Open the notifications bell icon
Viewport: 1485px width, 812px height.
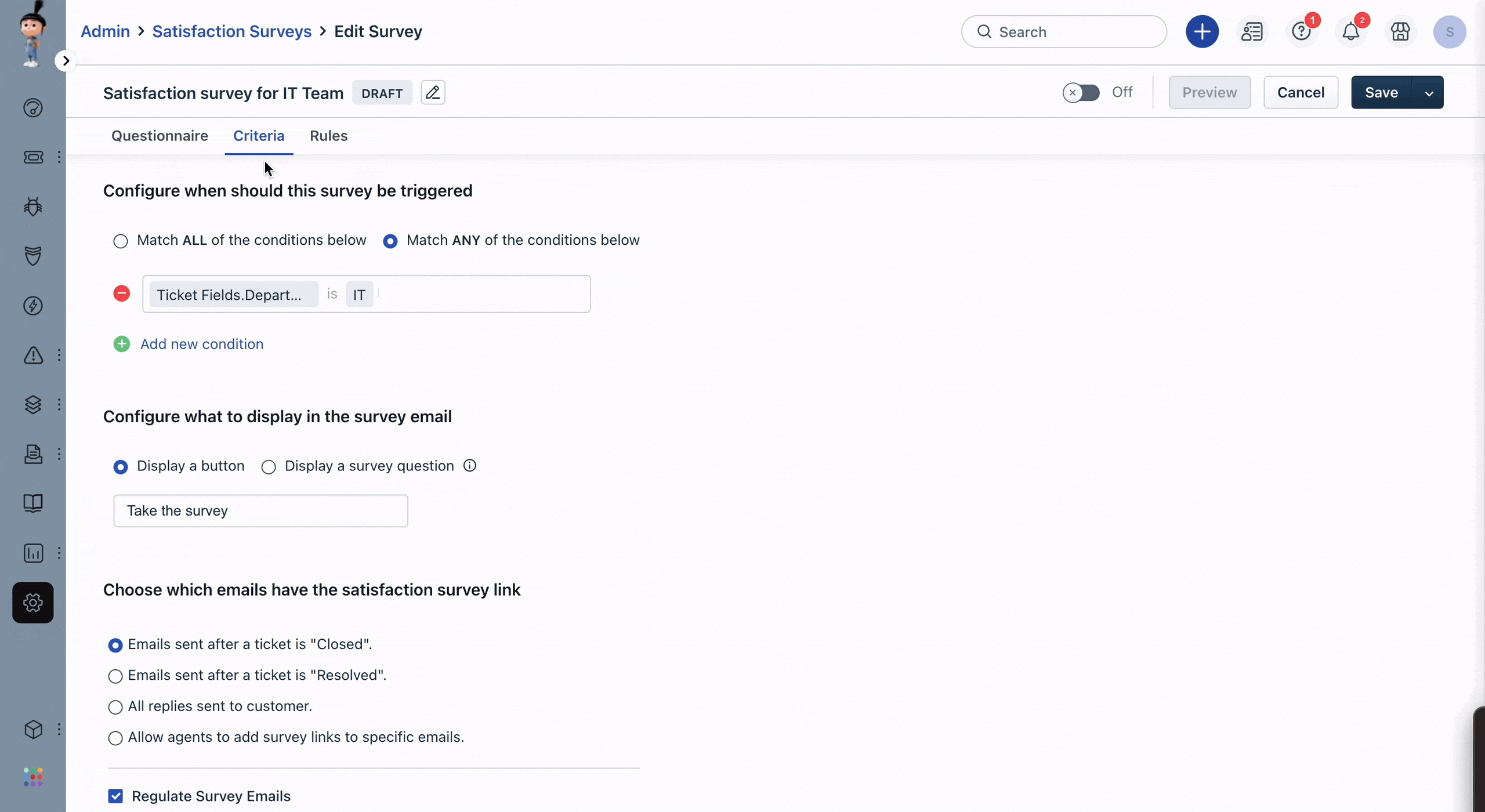pos(1350,31)
